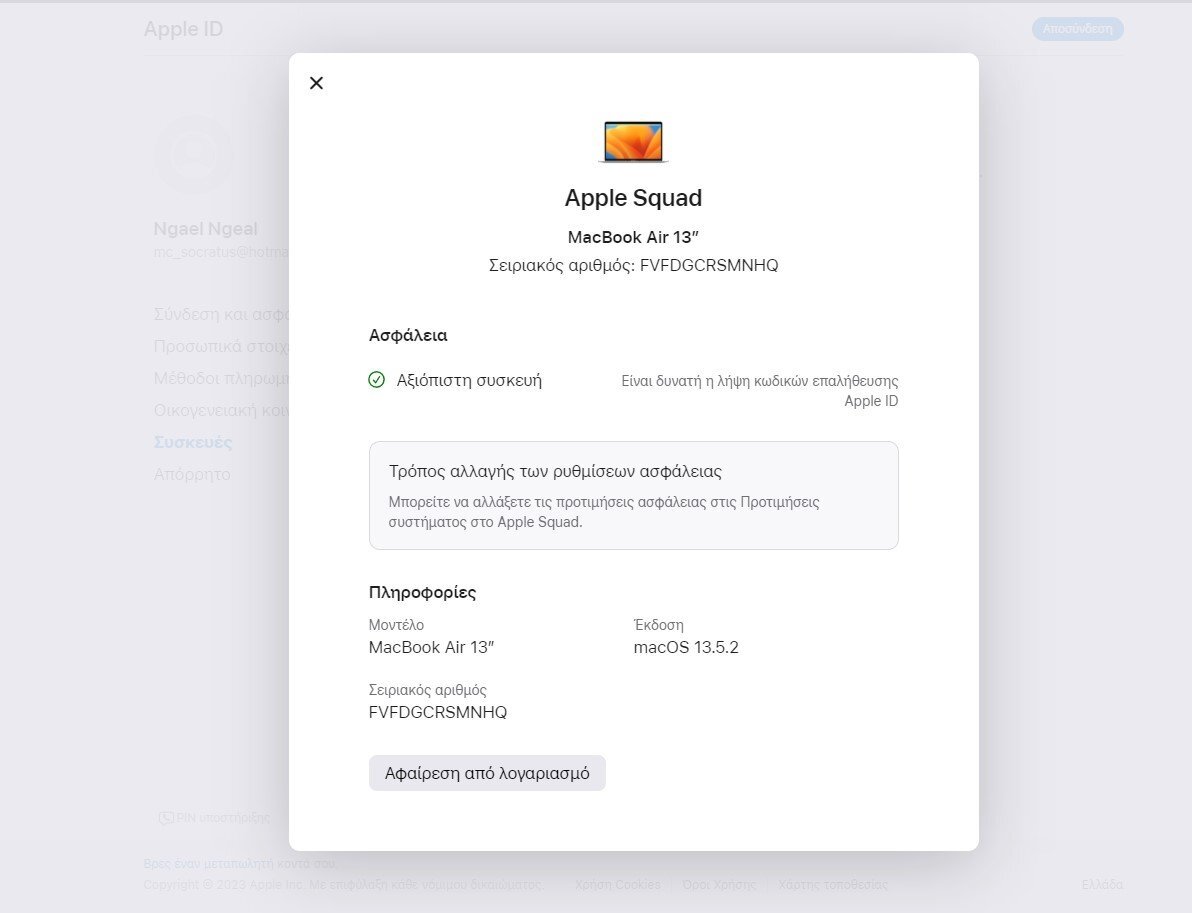Open the Προσωπικά στοιχεία sidebar item
Image resolution: width=1192 pixels, height=913 pixels.
[221, 347]
